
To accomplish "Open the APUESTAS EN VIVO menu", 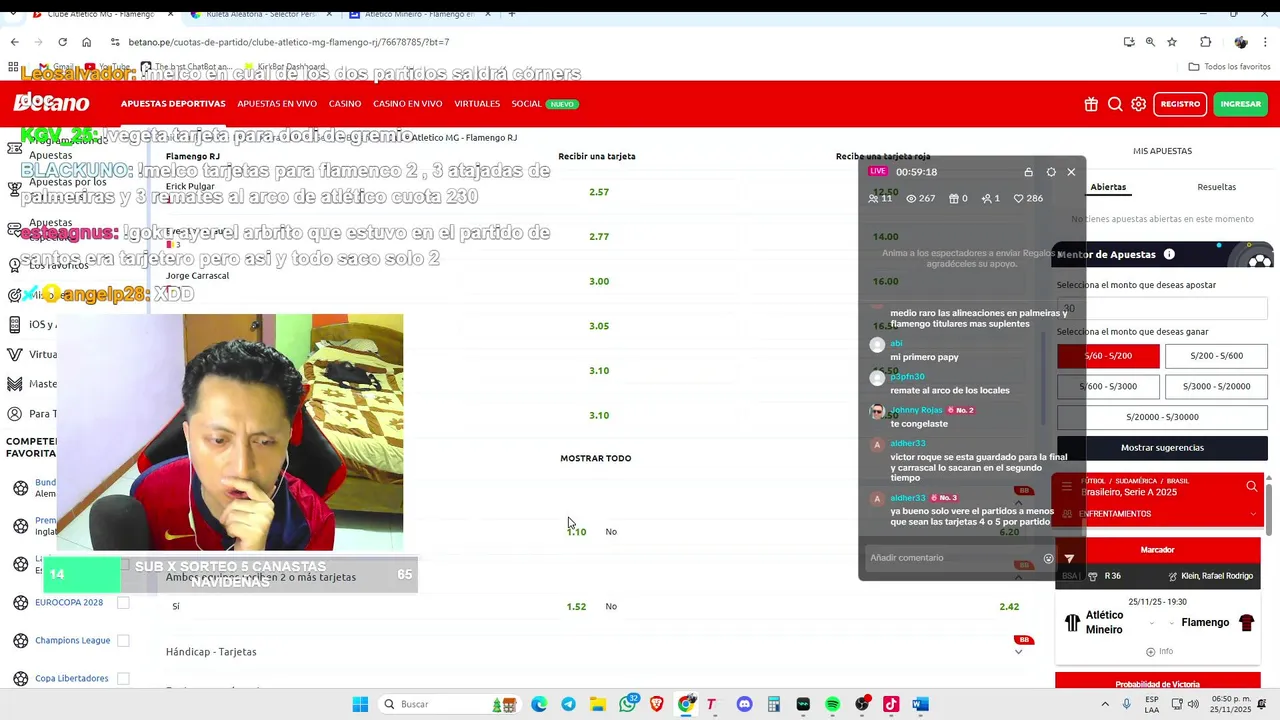I will pos(277,104).
